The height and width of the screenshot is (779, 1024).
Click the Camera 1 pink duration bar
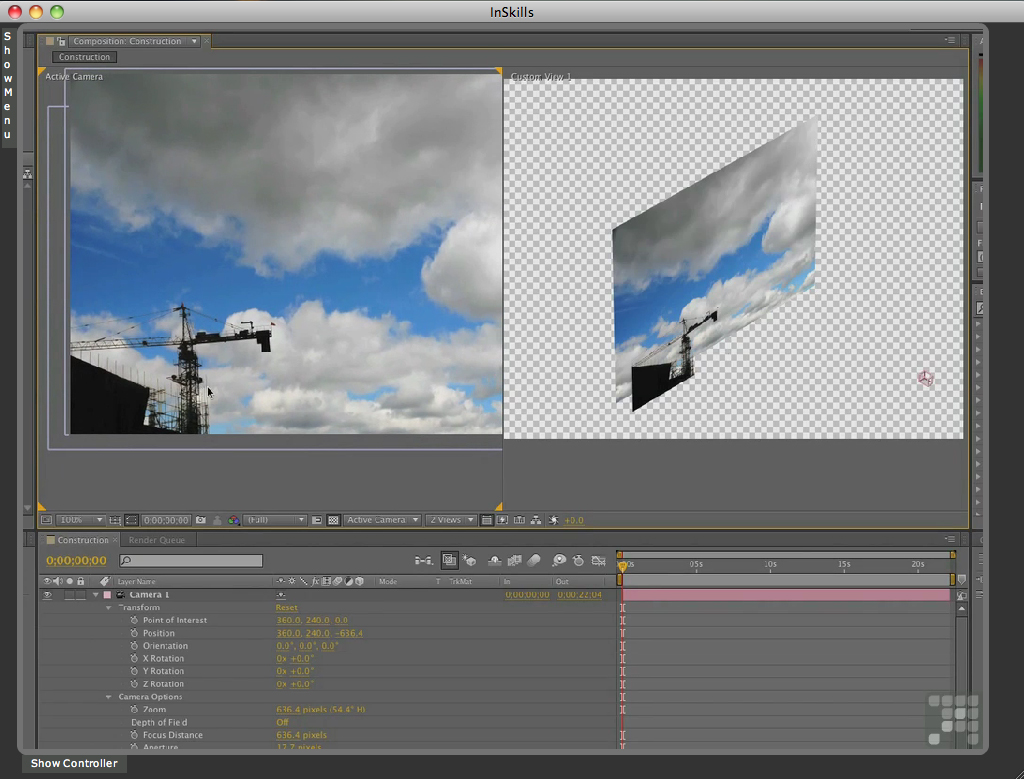[786, 595]
